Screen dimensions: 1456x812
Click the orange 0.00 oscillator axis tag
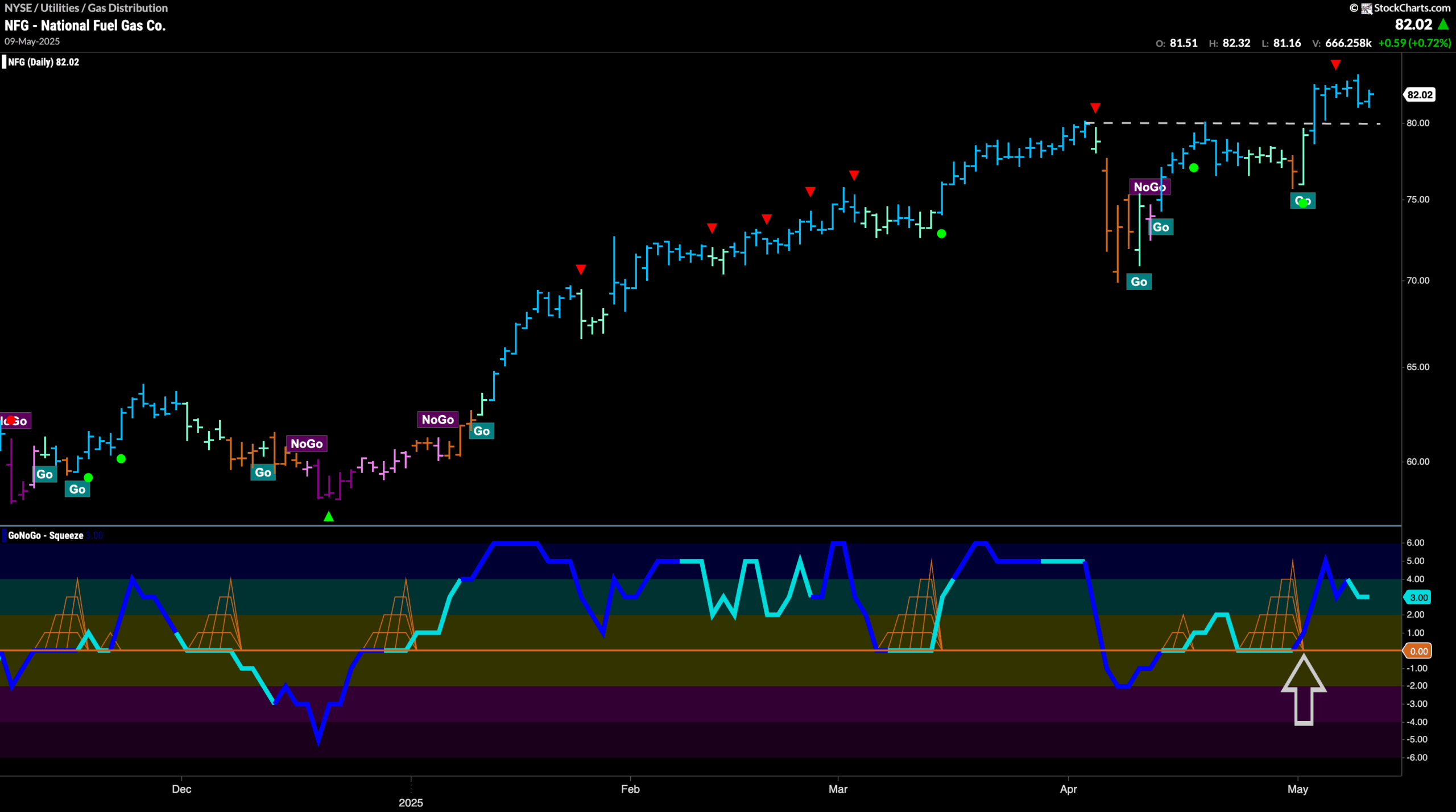[x=1418, y=651]
